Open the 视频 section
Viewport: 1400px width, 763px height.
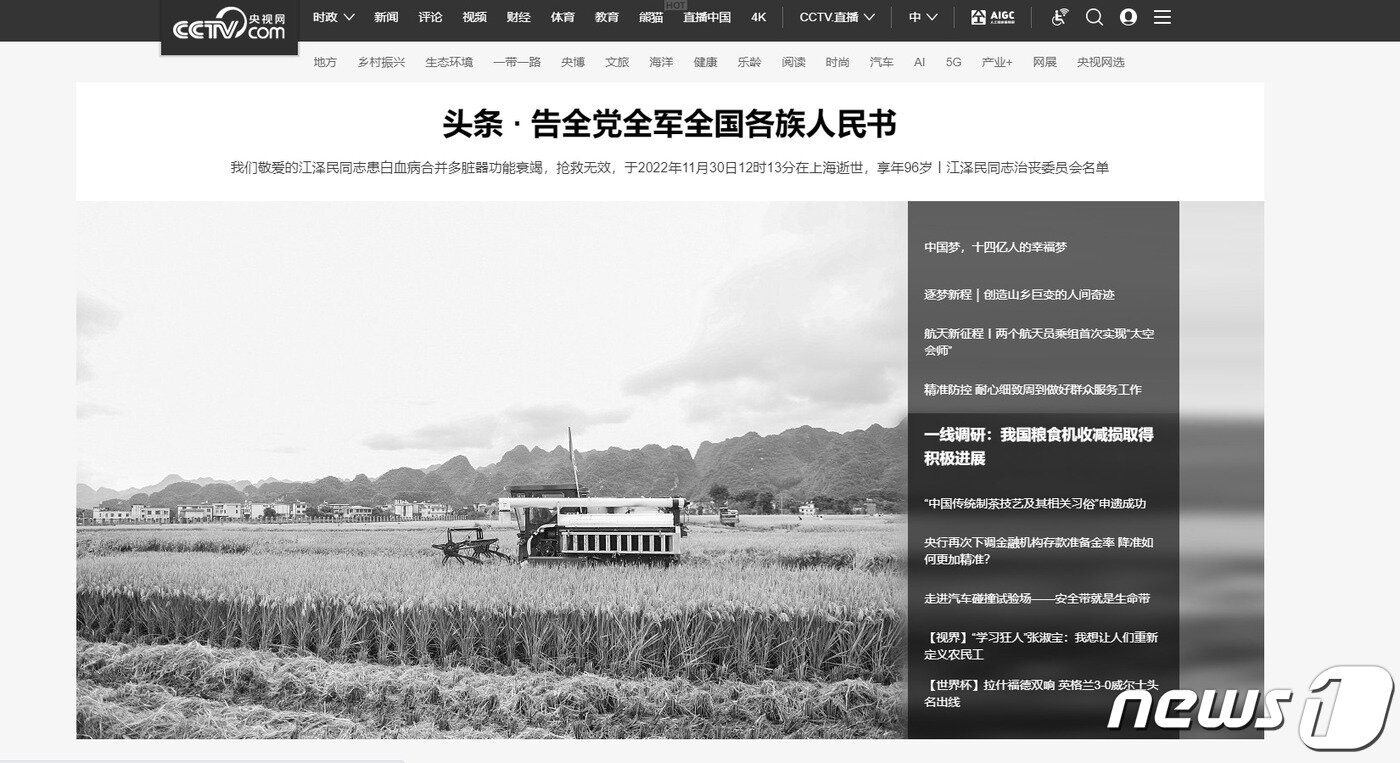[x=474, y=17]
